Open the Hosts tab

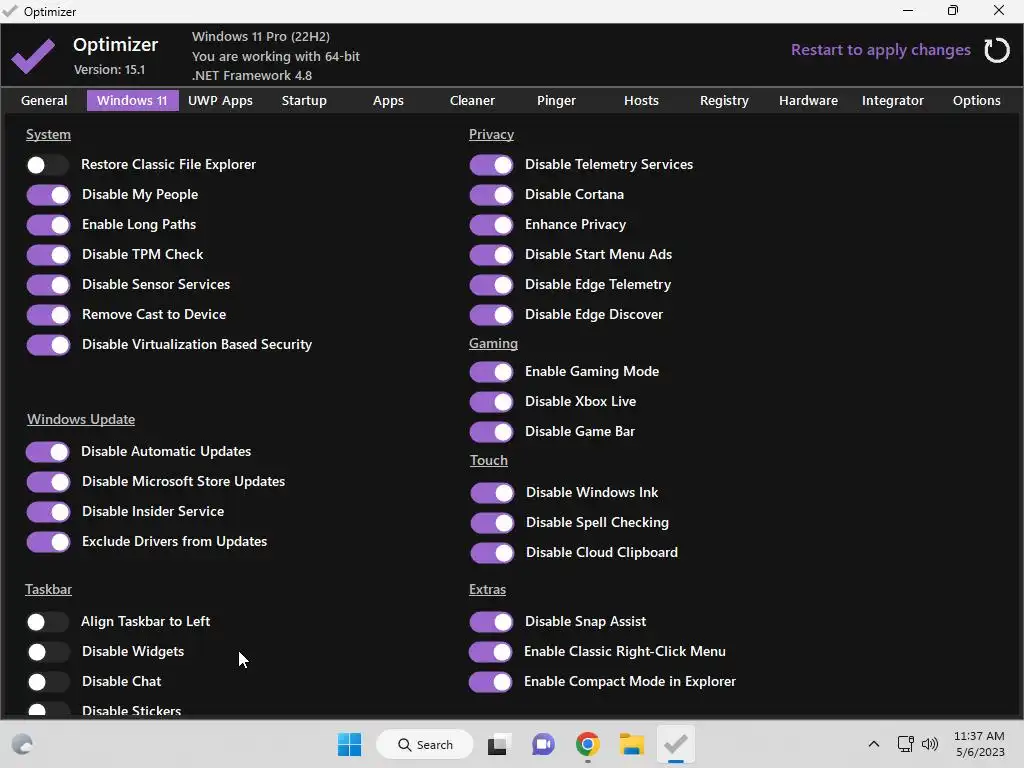pos(641,101)
